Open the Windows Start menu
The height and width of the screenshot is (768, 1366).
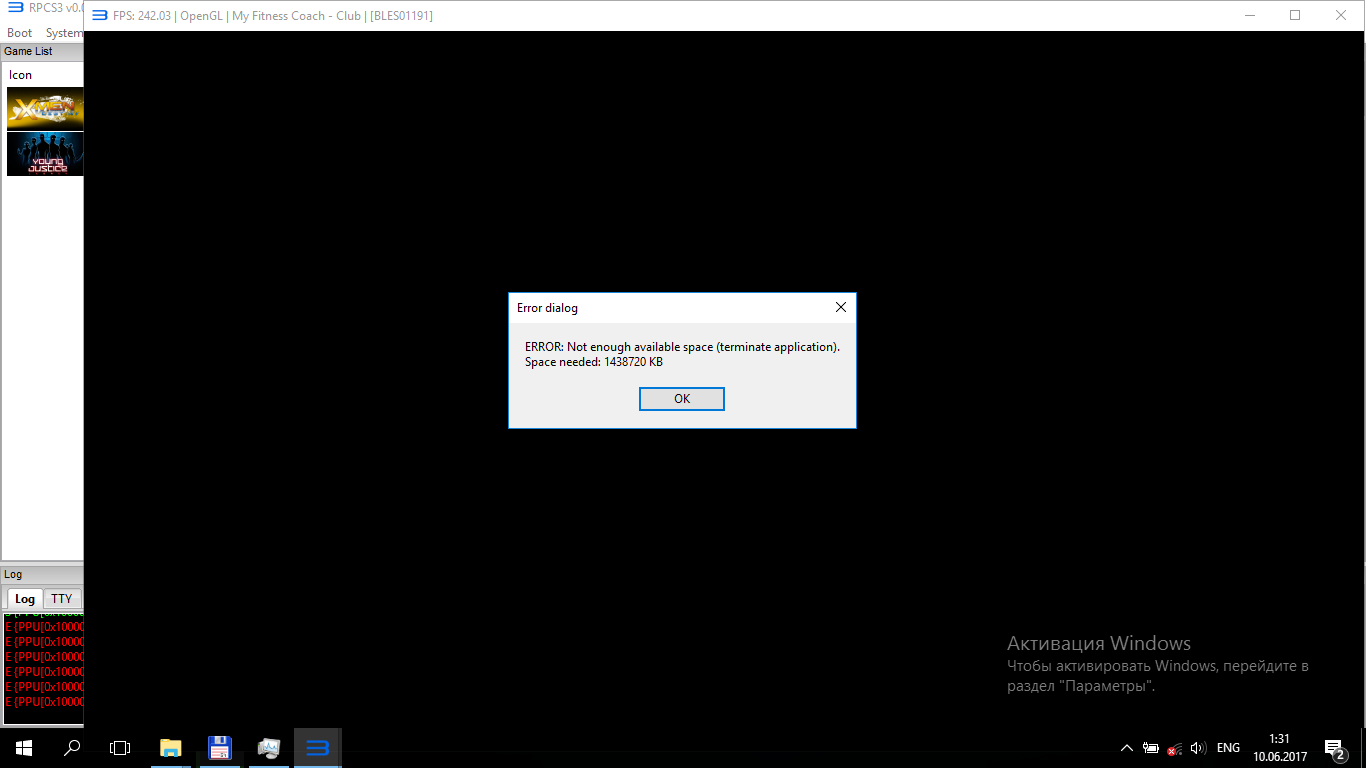[24, 748]
